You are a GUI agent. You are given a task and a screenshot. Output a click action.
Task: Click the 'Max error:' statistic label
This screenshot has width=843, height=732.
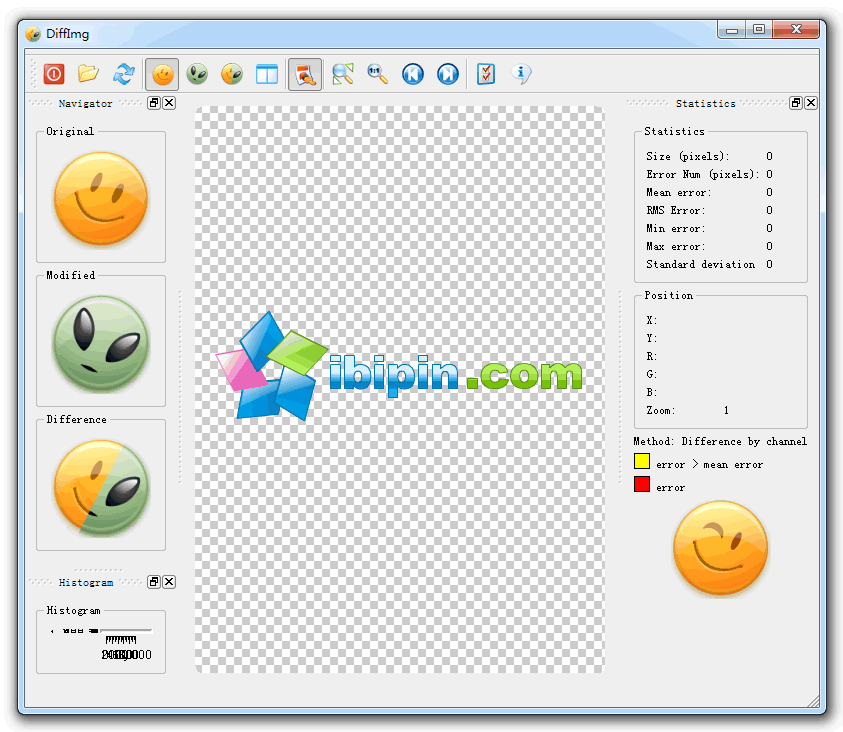675,246
